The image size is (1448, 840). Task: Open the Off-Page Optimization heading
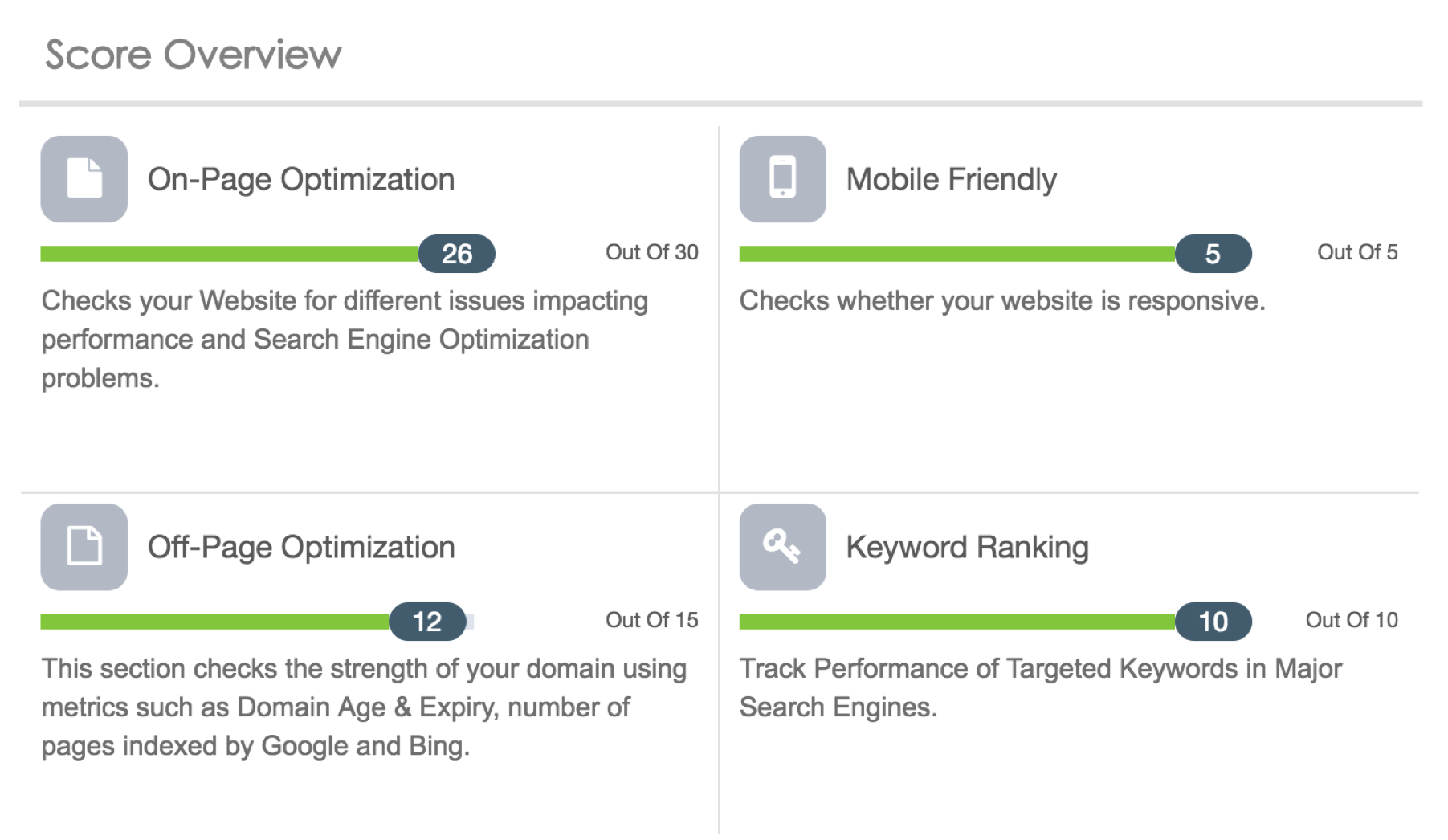click(301, 548)
